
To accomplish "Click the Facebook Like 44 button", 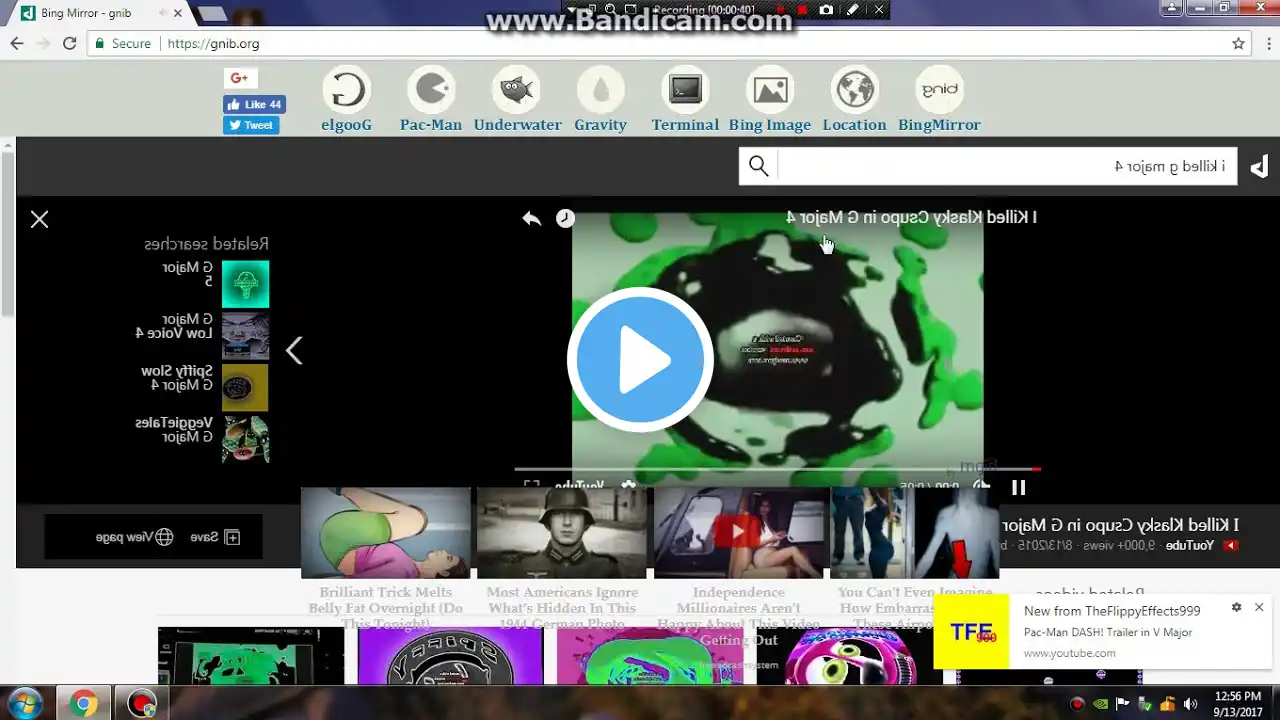I will pos(254,104).
